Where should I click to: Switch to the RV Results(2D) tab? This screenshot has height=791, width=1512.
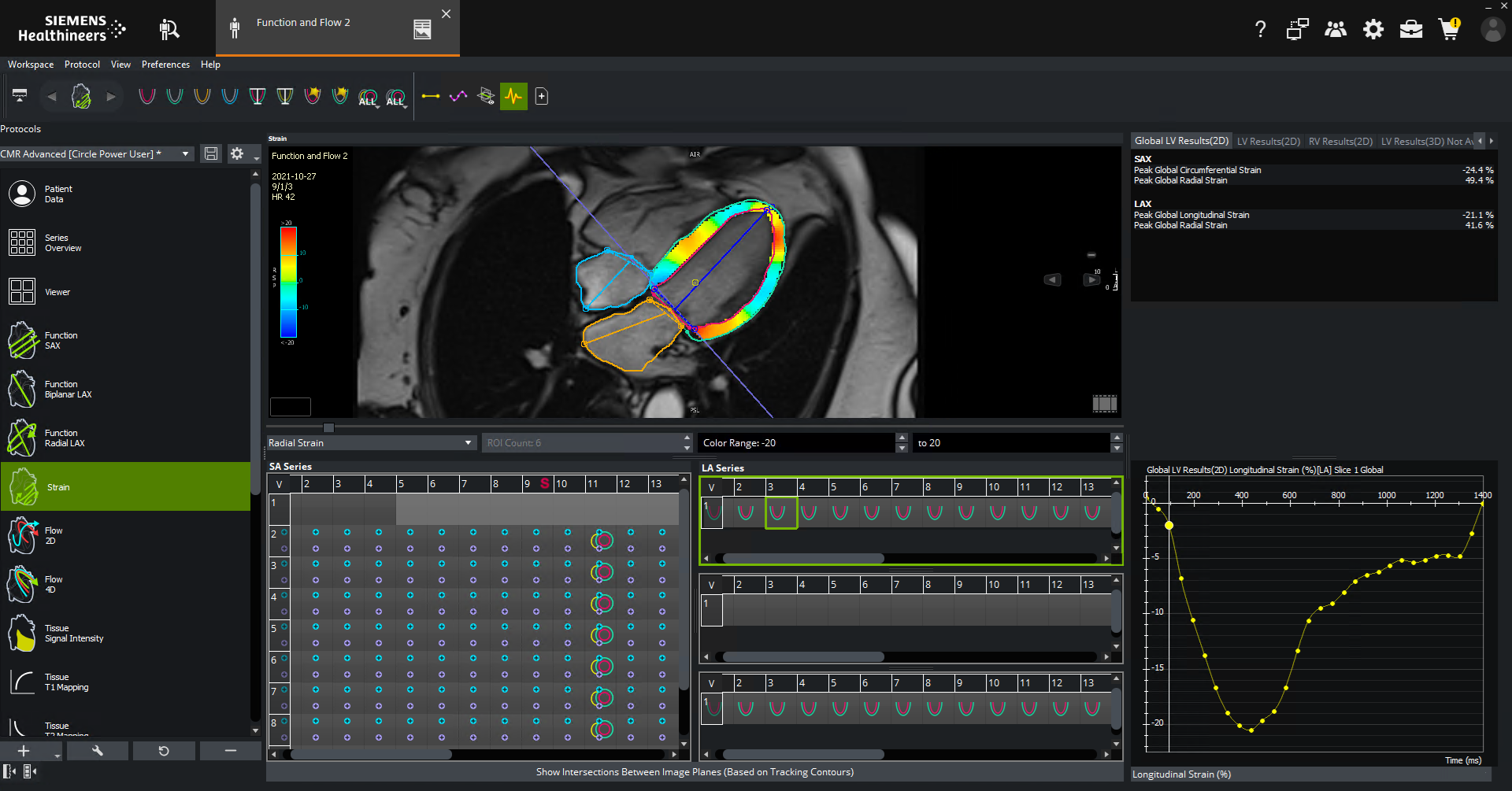coord(1340,141)
